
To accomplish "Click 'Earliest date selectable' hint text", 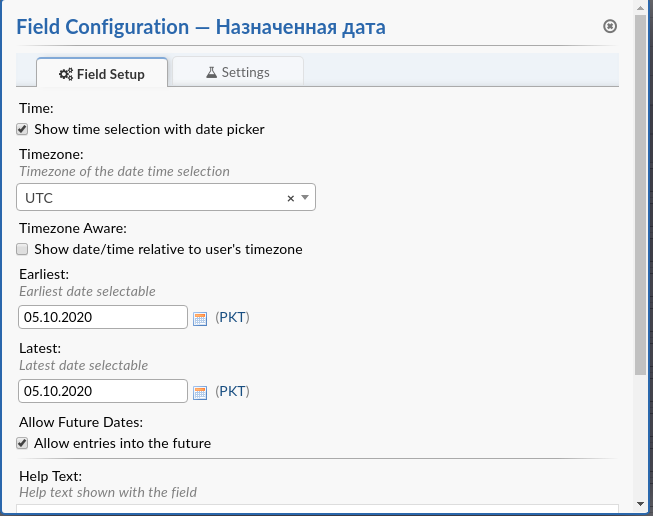I will (87, 291).
